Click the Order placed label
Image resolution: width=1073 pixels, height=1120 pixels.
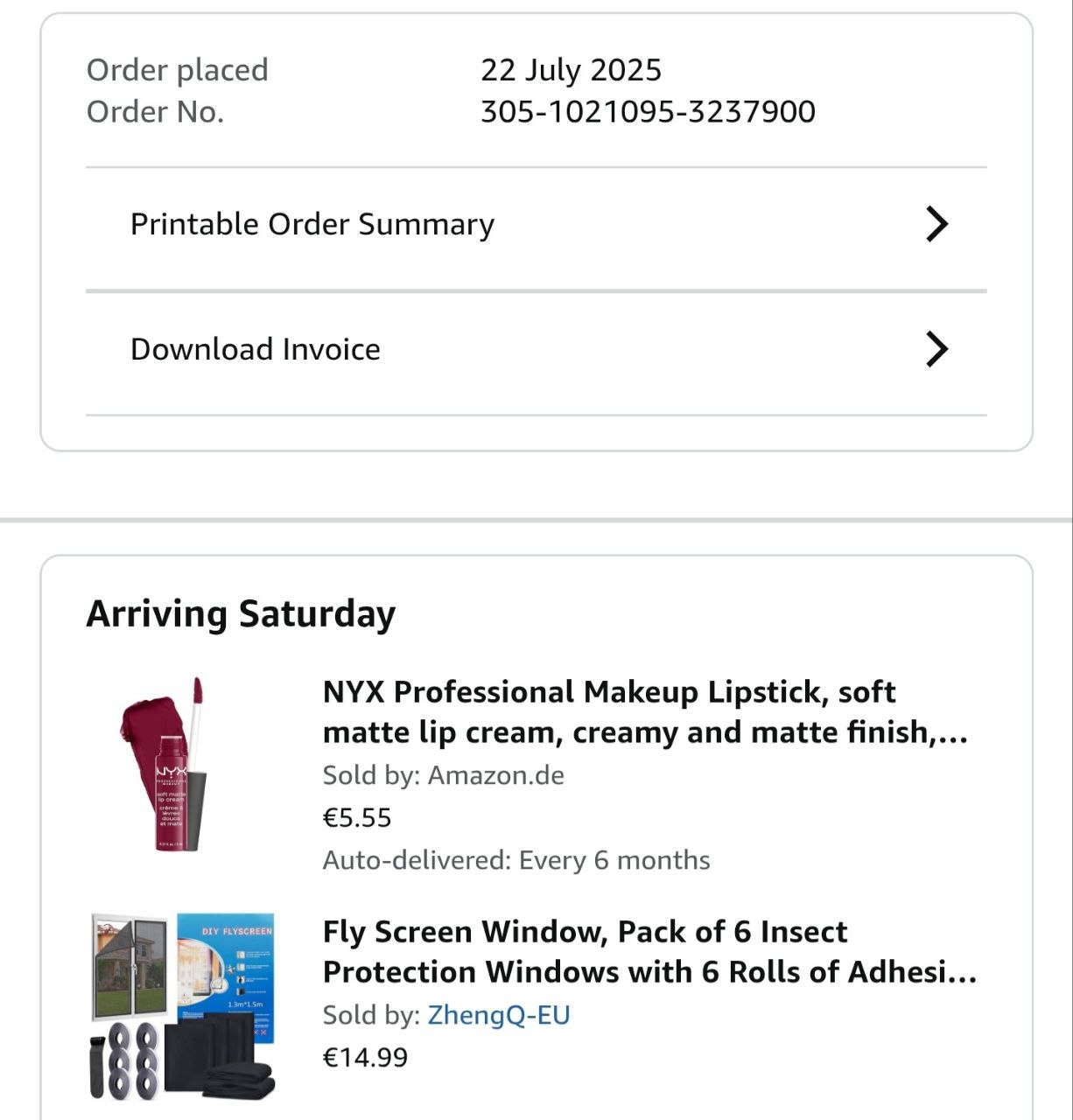pyautogui.click(x=177, y=70)
